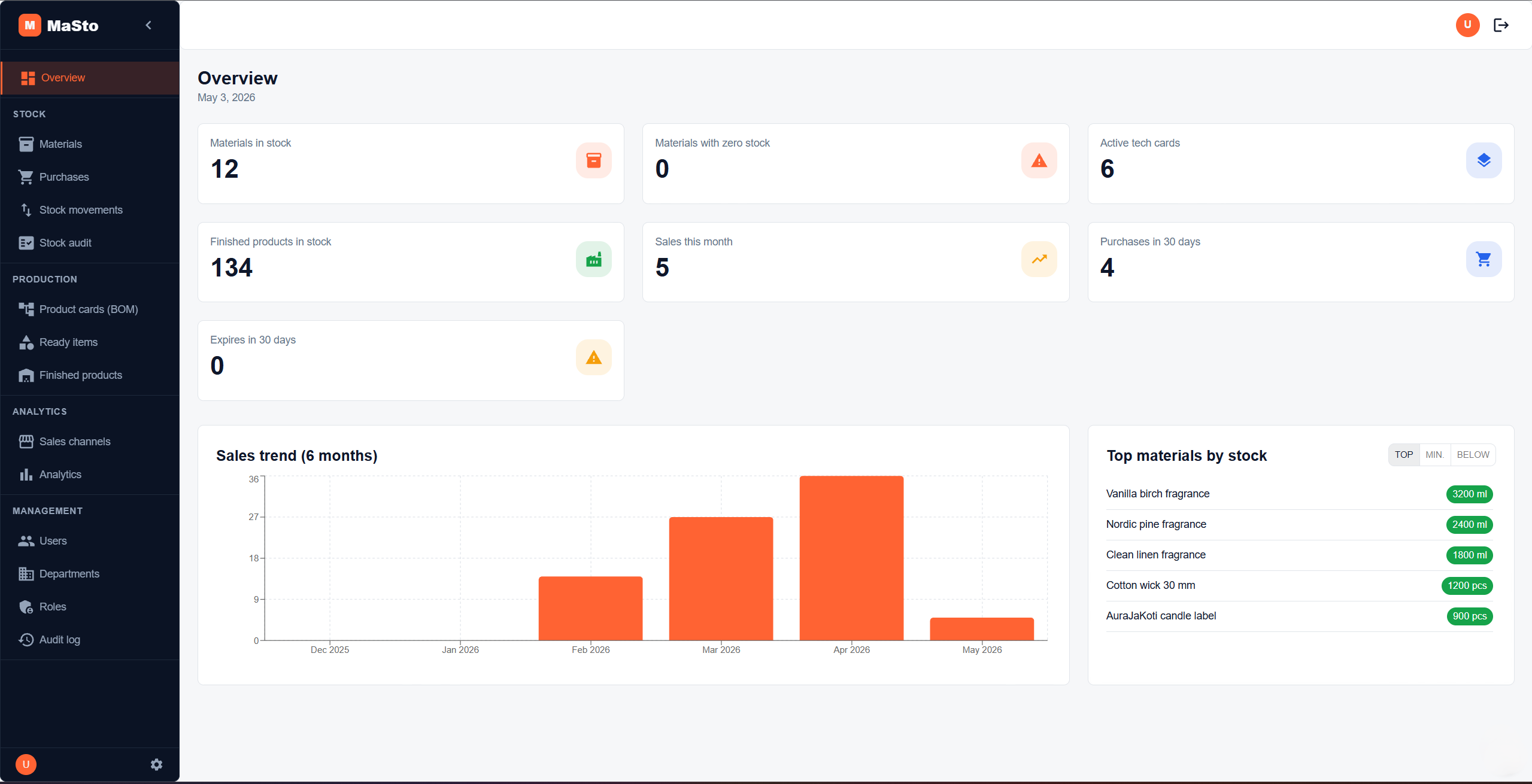Click the Users people icon
Image resolution: width=1532 pixels, height=784 pixels.
coord(26,541)
